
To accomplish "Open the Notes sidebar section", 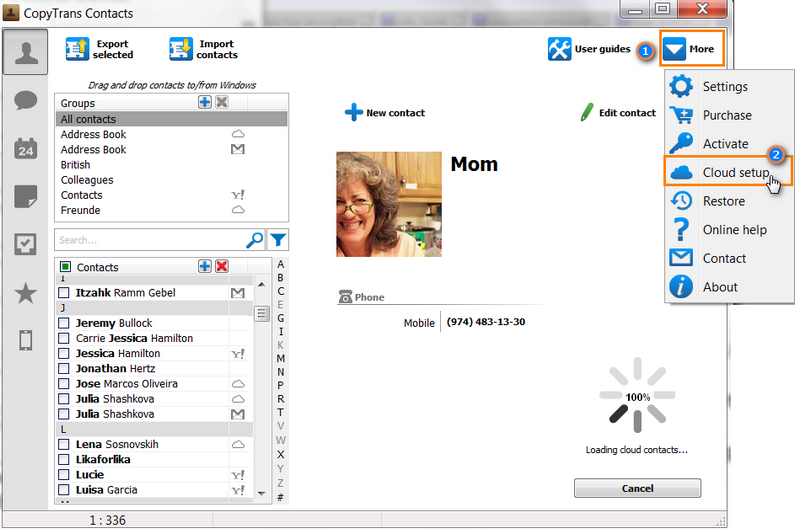I will coord(25,196).
